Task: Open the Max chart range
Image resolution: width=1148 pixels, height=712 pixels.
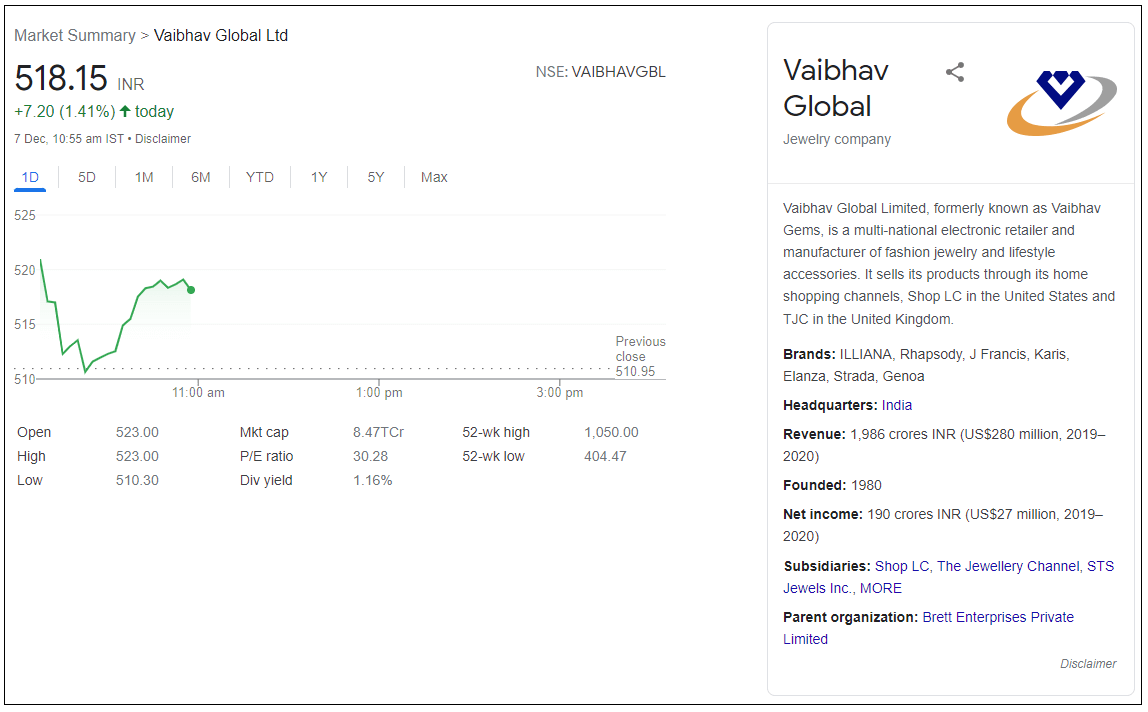Action: 434,177
